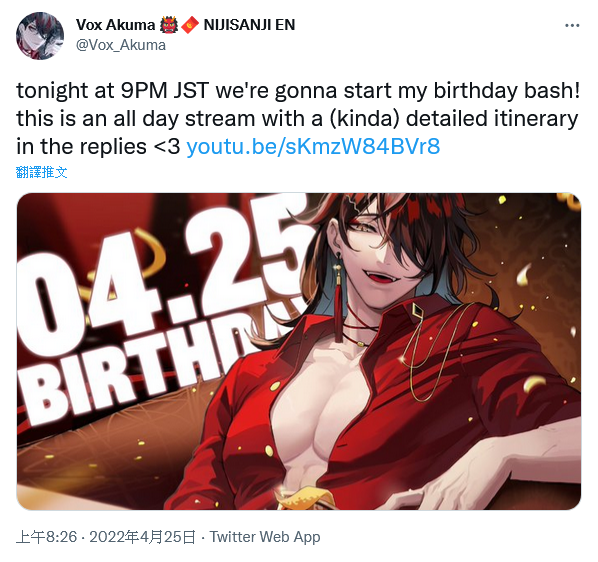Viewport: 598px width, 562px height.
Task: Open the youtu.be/sKmzW84BVr8 stream link
Action: pyautogui.click(x=313, y=146)
